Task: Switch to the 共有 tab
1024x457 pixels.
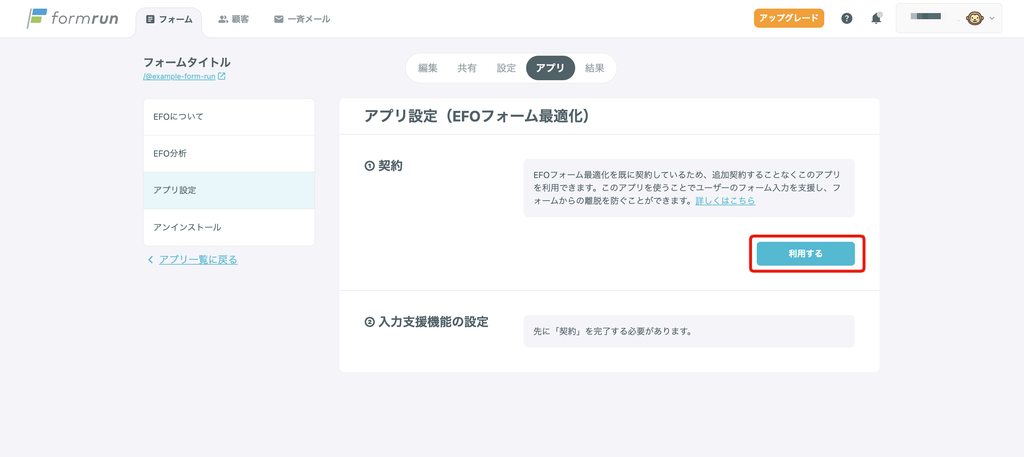Action: pos(467,68)
